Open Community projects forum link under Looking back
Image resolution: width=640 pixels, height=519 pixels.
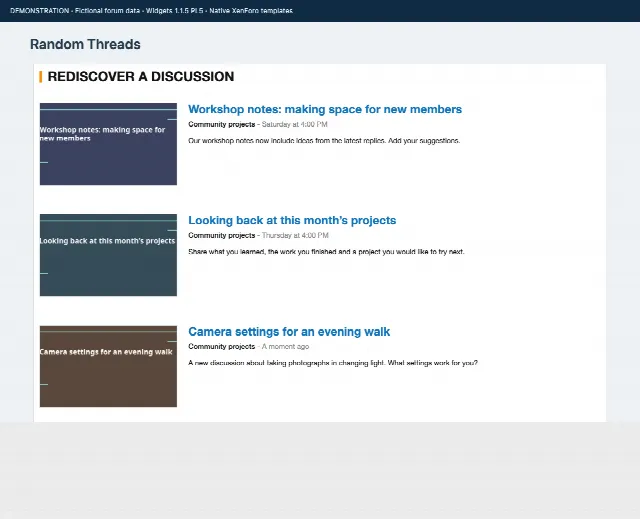tap(222, 235)
